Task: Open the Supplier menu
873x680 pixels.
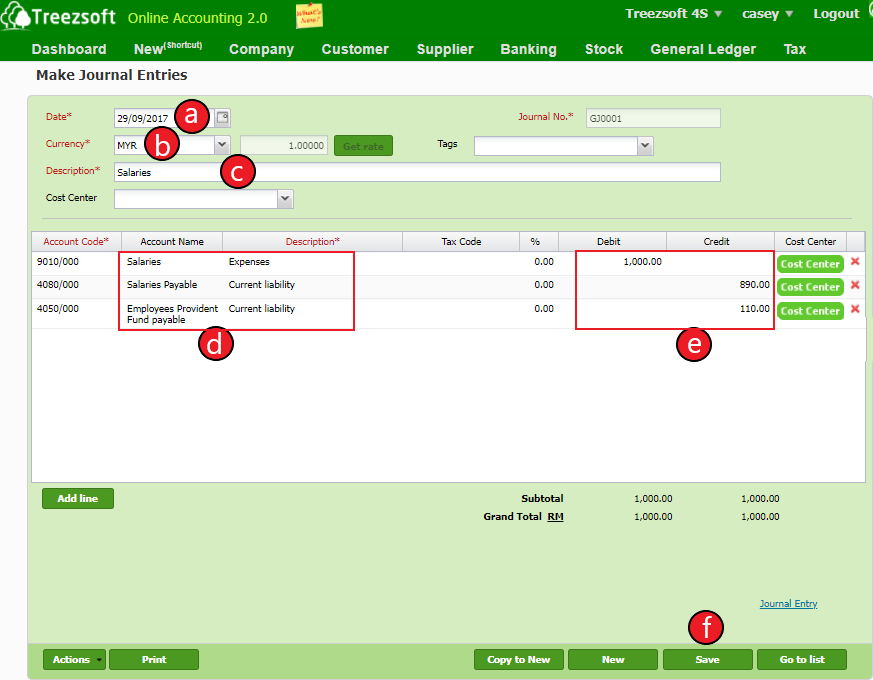Action: point(445,49)
